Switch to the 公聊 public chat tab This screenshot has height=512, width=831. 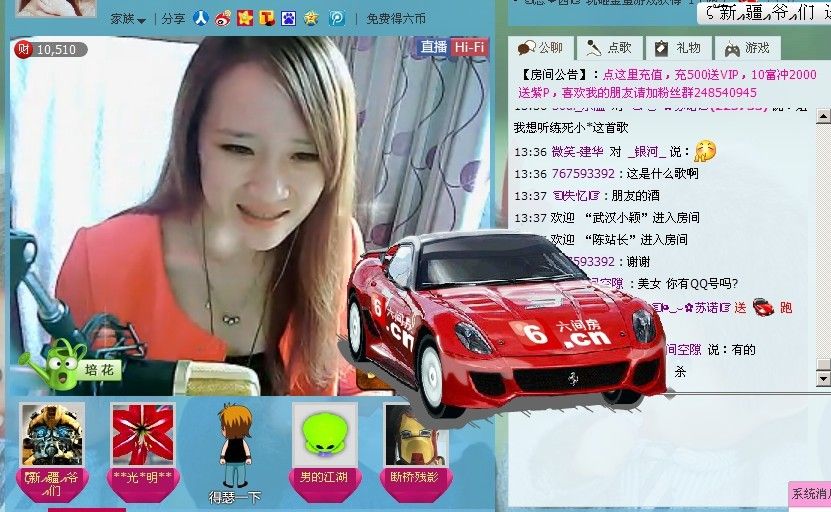click(x=541, y=48)
